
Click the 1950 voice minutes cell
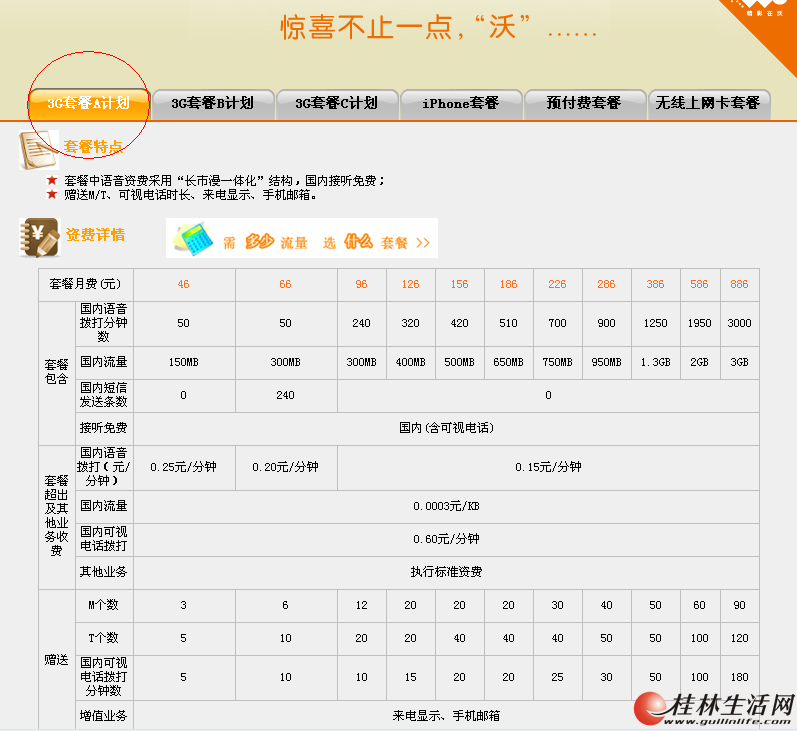(699, 323)
